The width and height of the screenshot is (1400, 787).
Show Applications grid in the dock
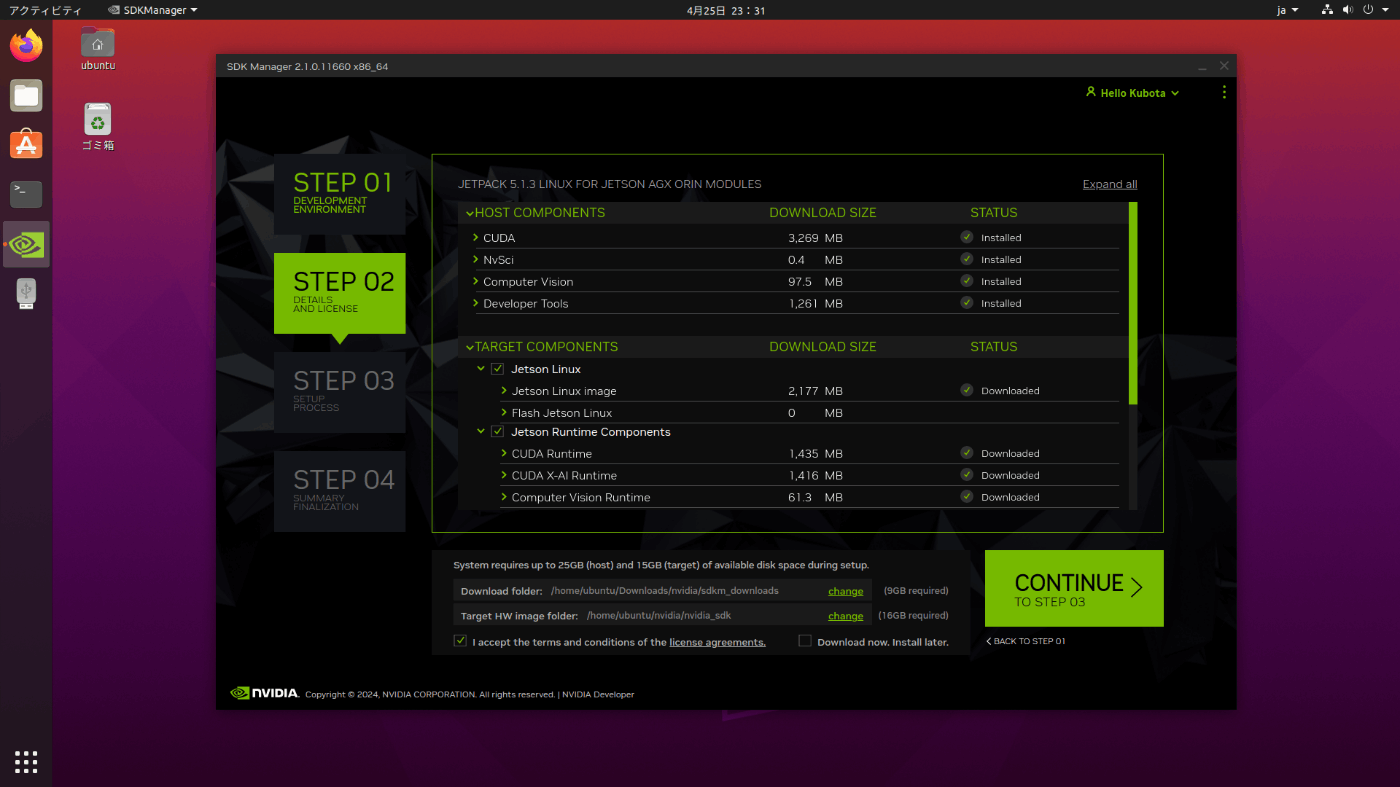(x=26, y=762)
